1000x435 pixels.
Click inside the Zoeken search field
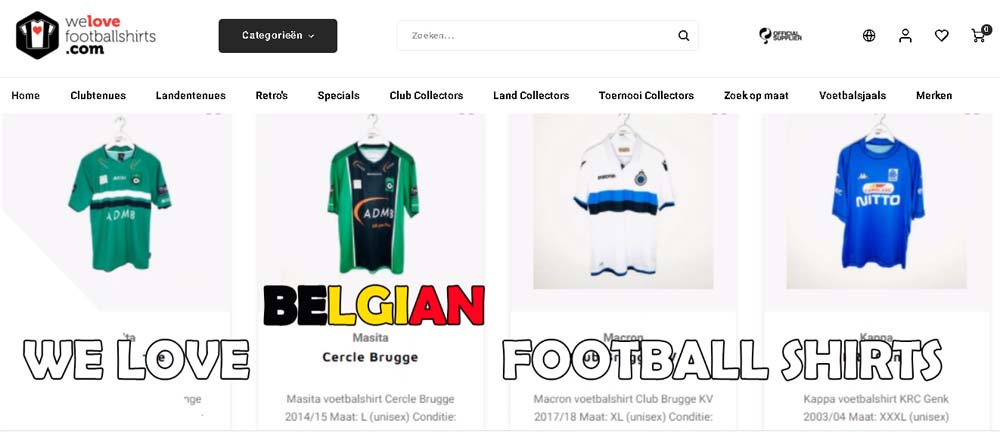pos(547,36)
